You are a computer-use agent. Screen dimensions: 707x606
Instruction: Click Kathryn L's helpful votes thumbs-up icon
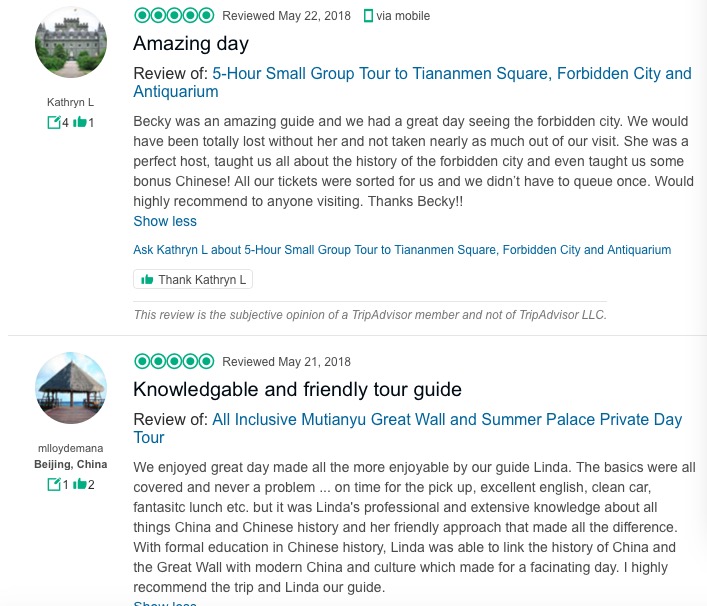click(x=79, y=123)
